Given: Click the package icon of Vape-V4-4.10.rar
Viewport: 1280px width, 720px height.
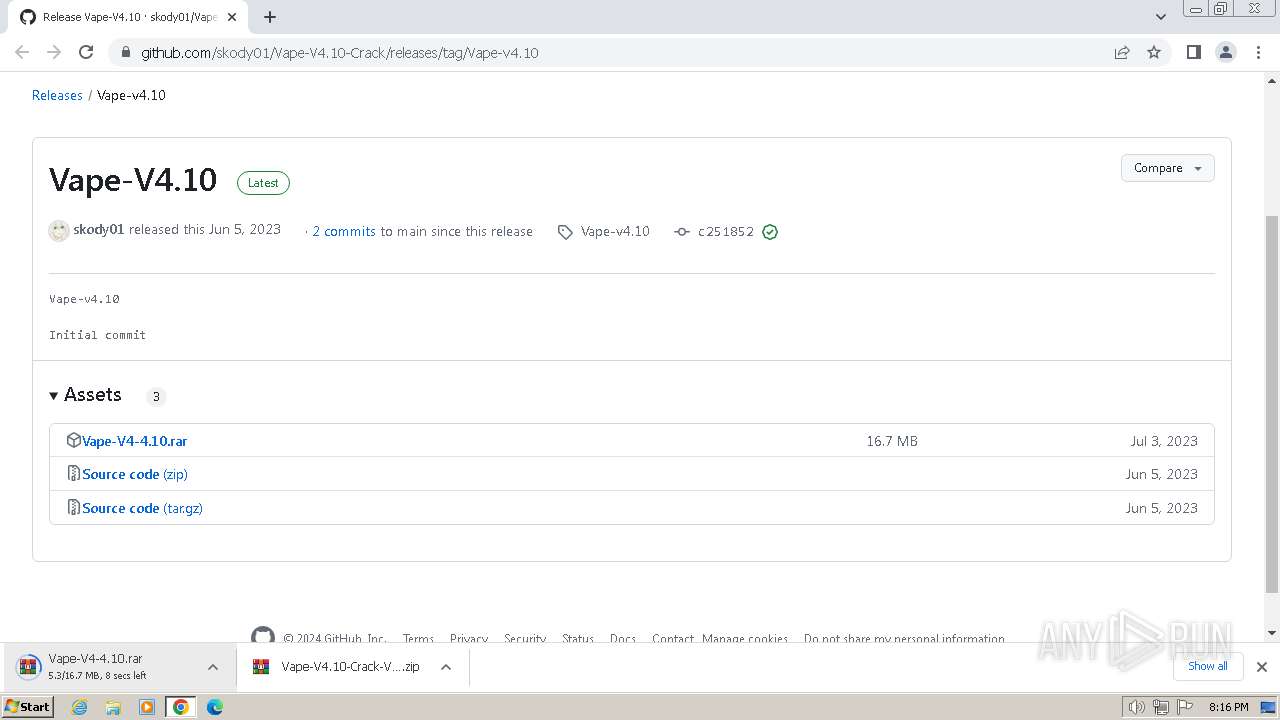Looking at the screenshot, I should [73, 440].
